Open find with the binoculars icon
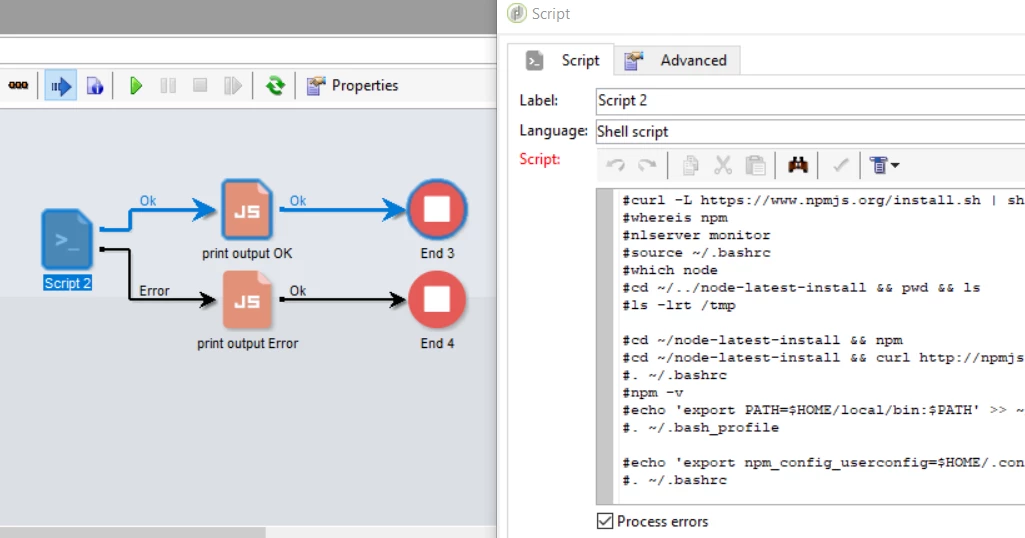1025x538 pixels. pyautogui.click(x=798, y=165)
